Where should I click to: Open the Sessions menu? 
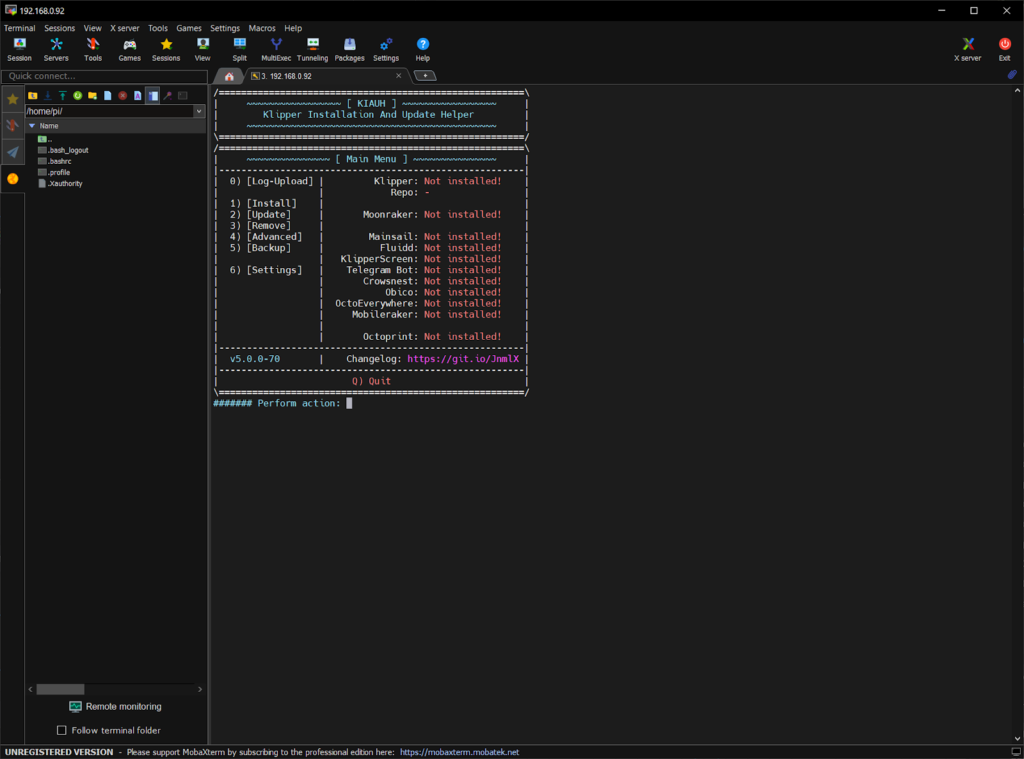(x=59, y=28)
